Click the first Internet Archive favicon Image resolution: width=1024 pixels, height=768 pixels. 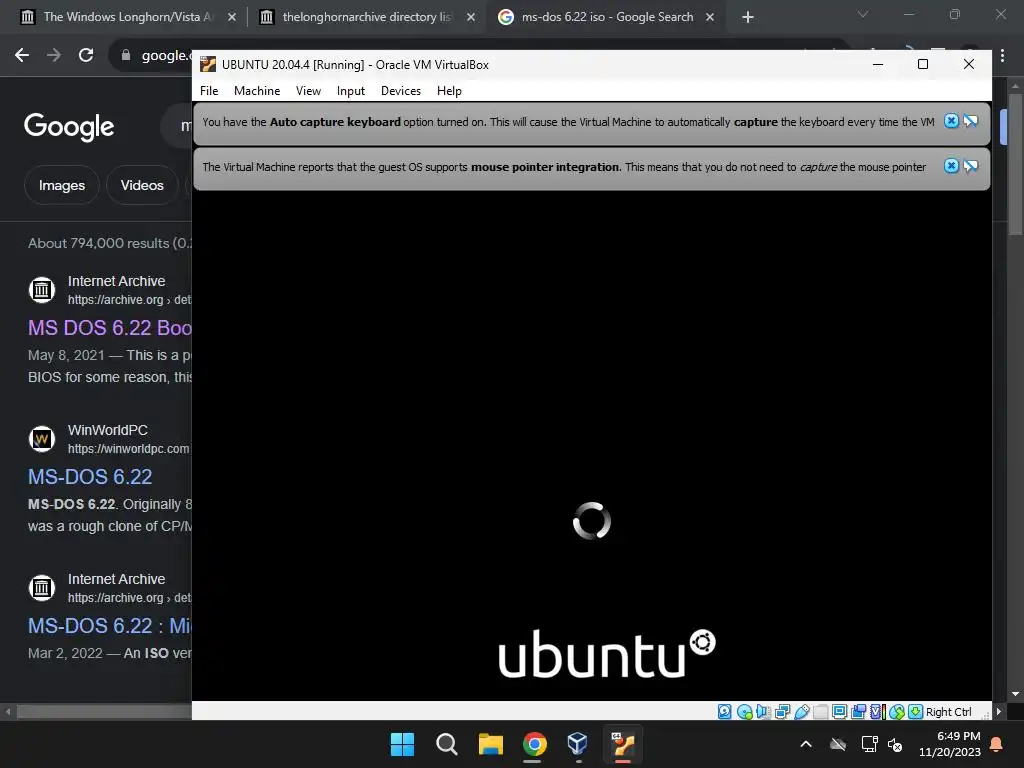[42, 289]
